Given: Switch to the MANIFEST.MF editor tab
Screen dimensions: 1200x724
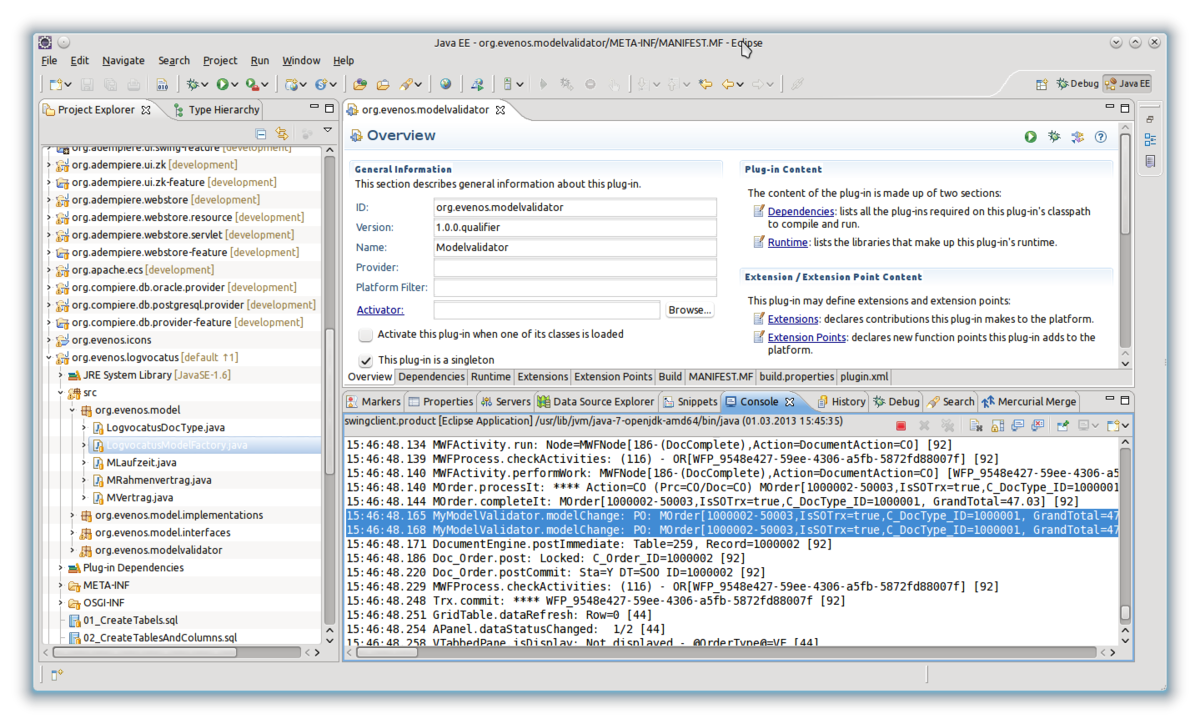Looking at the screenshot, I should (720, 377).
